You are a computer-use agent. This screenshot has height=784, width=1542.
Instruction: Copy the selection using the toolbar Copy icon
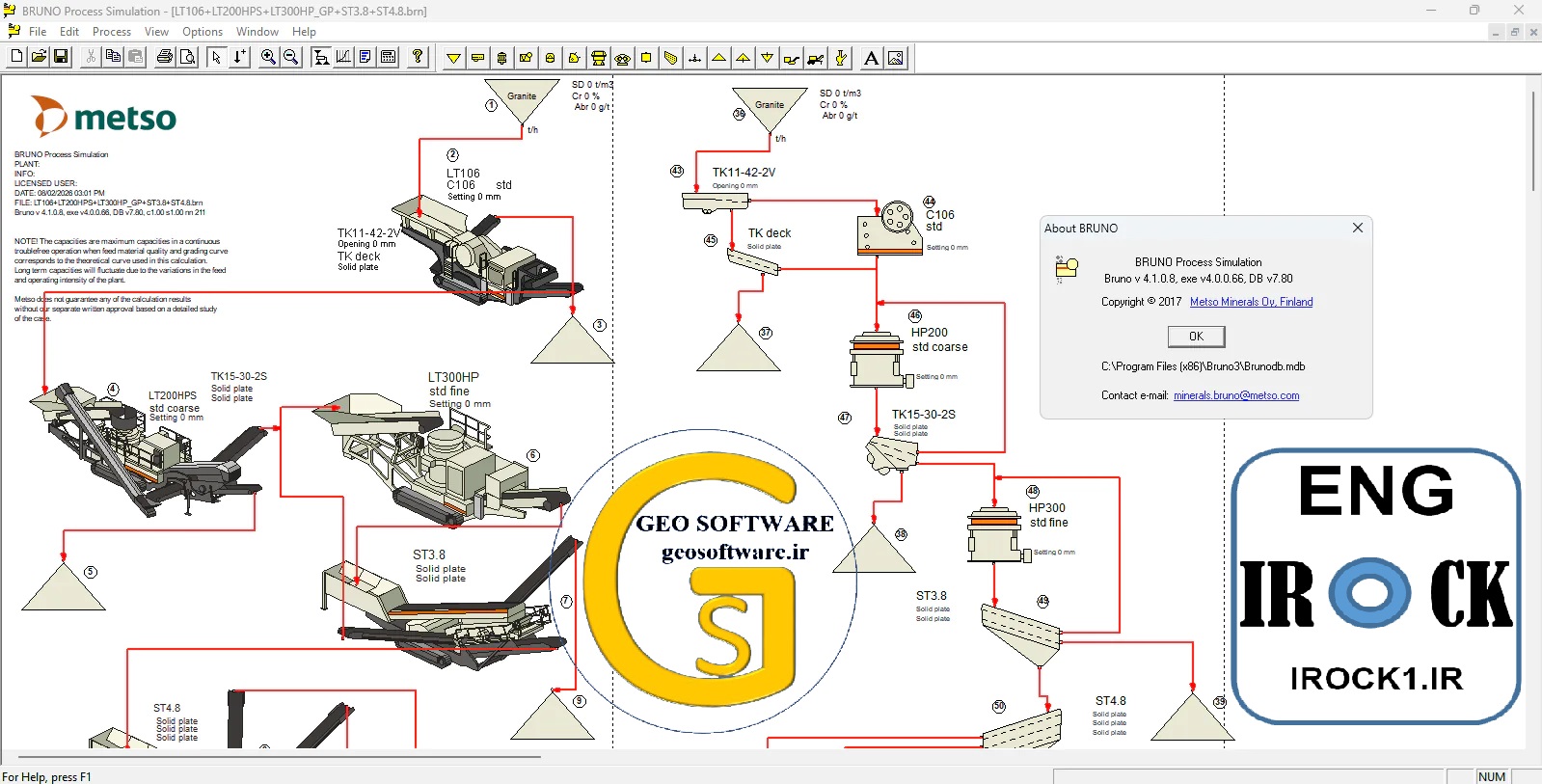point(113,57)
